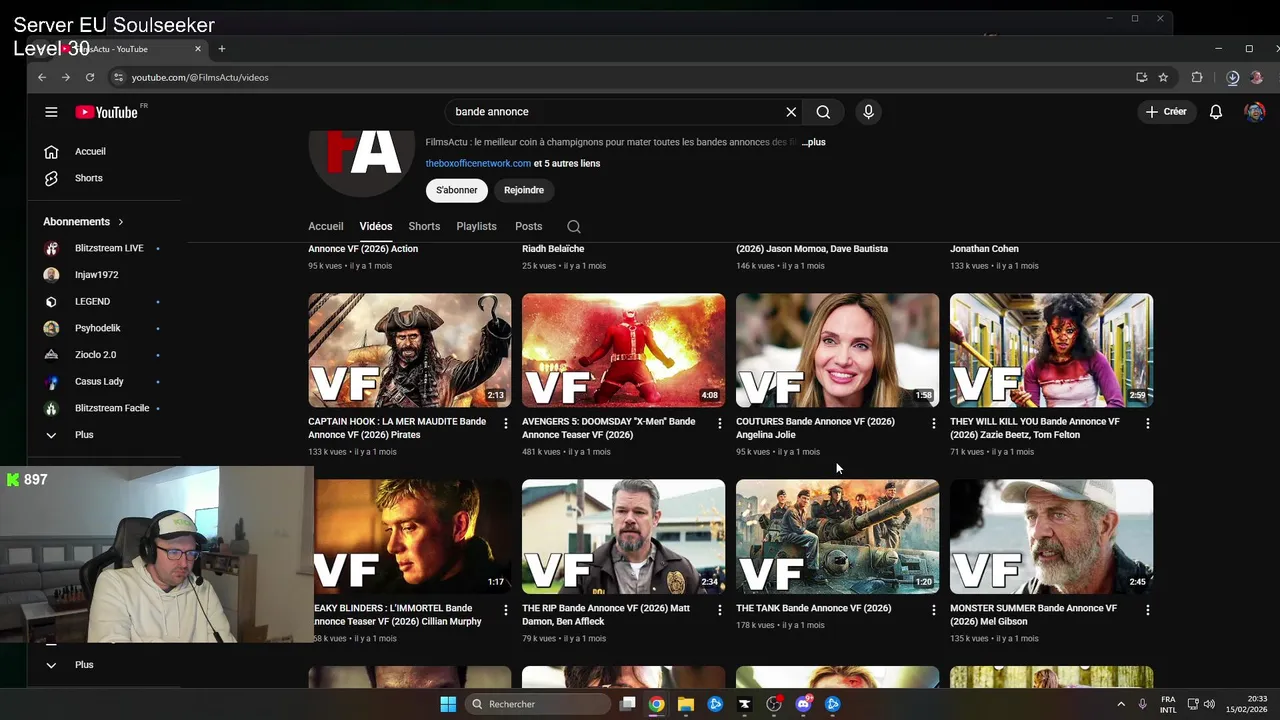
Task: Click the magnifier search button
Action: 823,112
